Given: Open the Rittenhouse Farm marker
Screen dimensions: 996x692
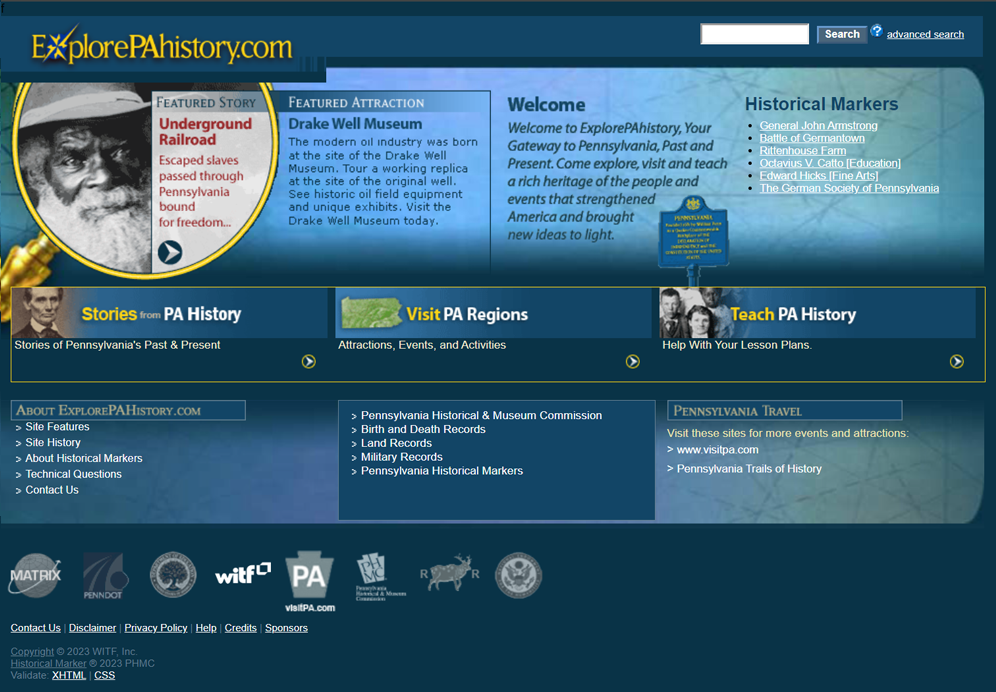Looking at the screenshot, I should point(803,151).
